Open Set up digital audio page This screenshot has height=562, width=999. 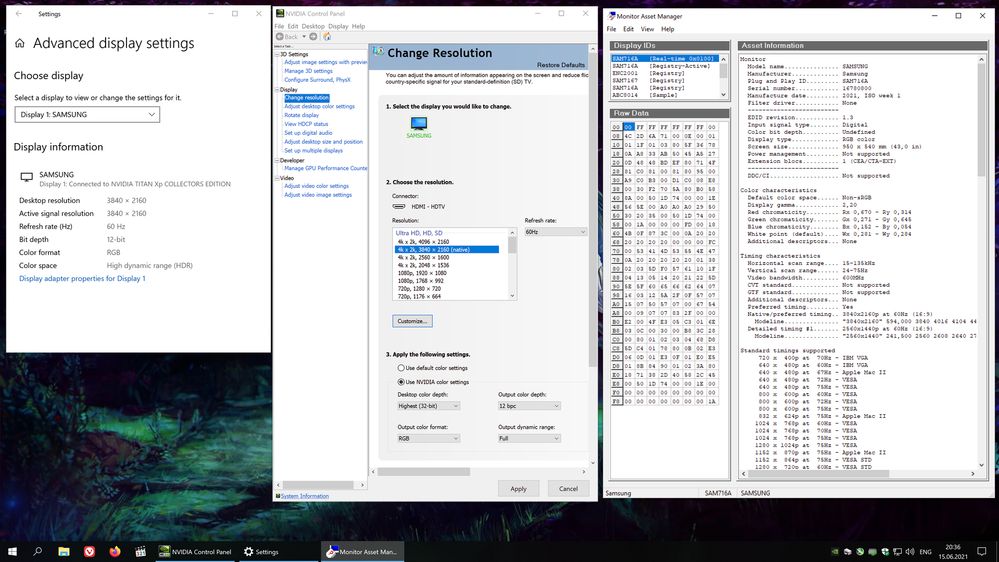[308, 133]
